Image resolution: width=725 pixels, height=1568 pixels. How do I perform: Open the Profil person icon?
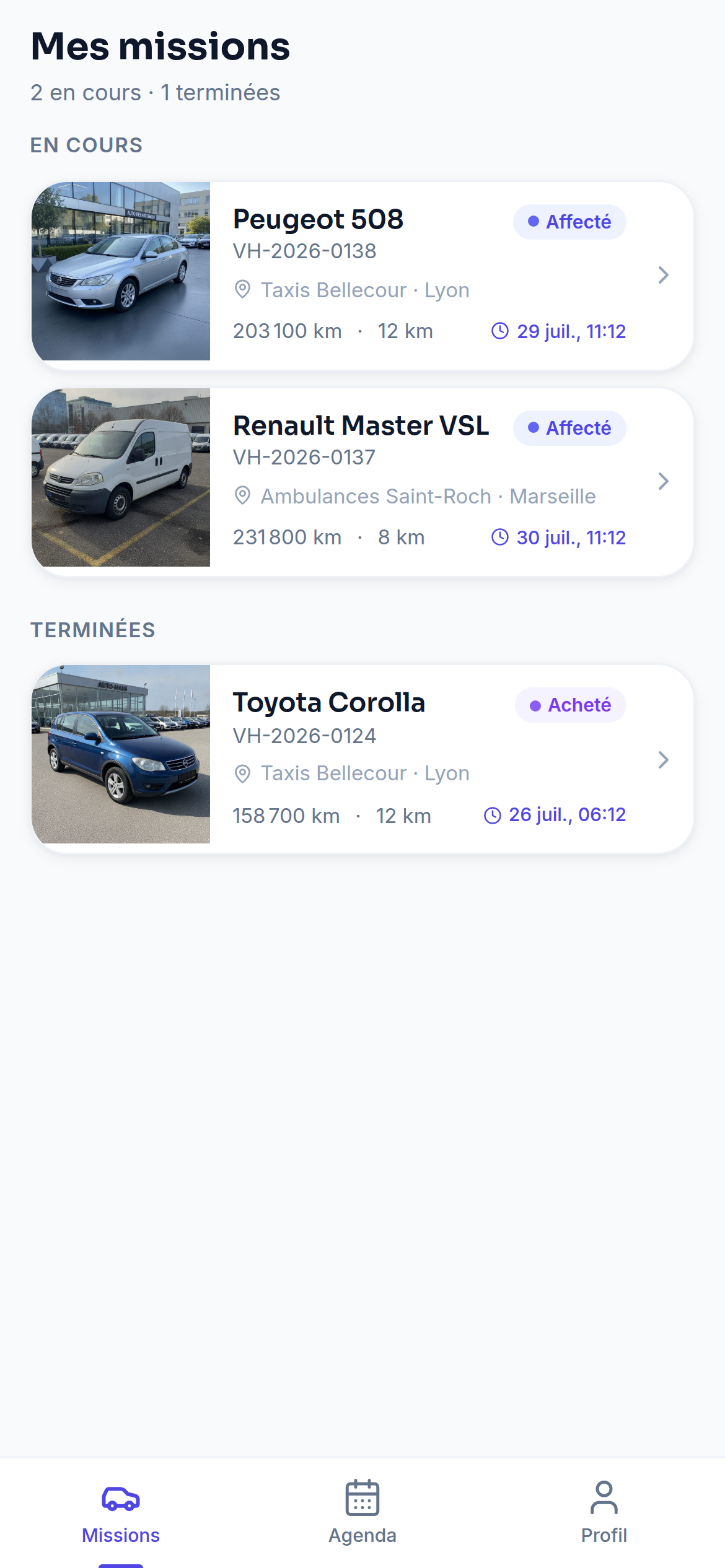(x=604, y=1497)
